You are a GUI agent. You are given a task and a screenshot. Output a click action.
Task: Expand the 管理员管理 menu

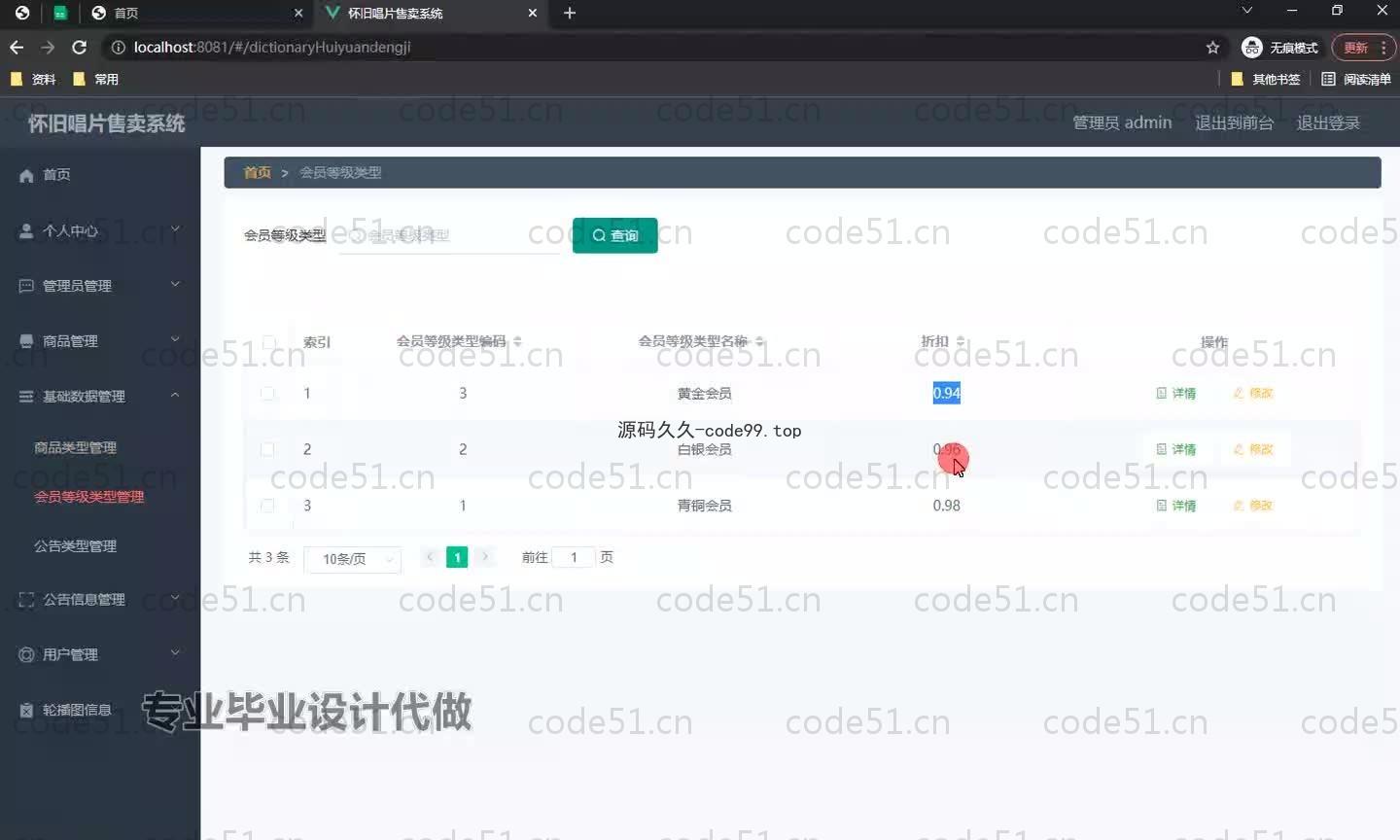[175, 284]
